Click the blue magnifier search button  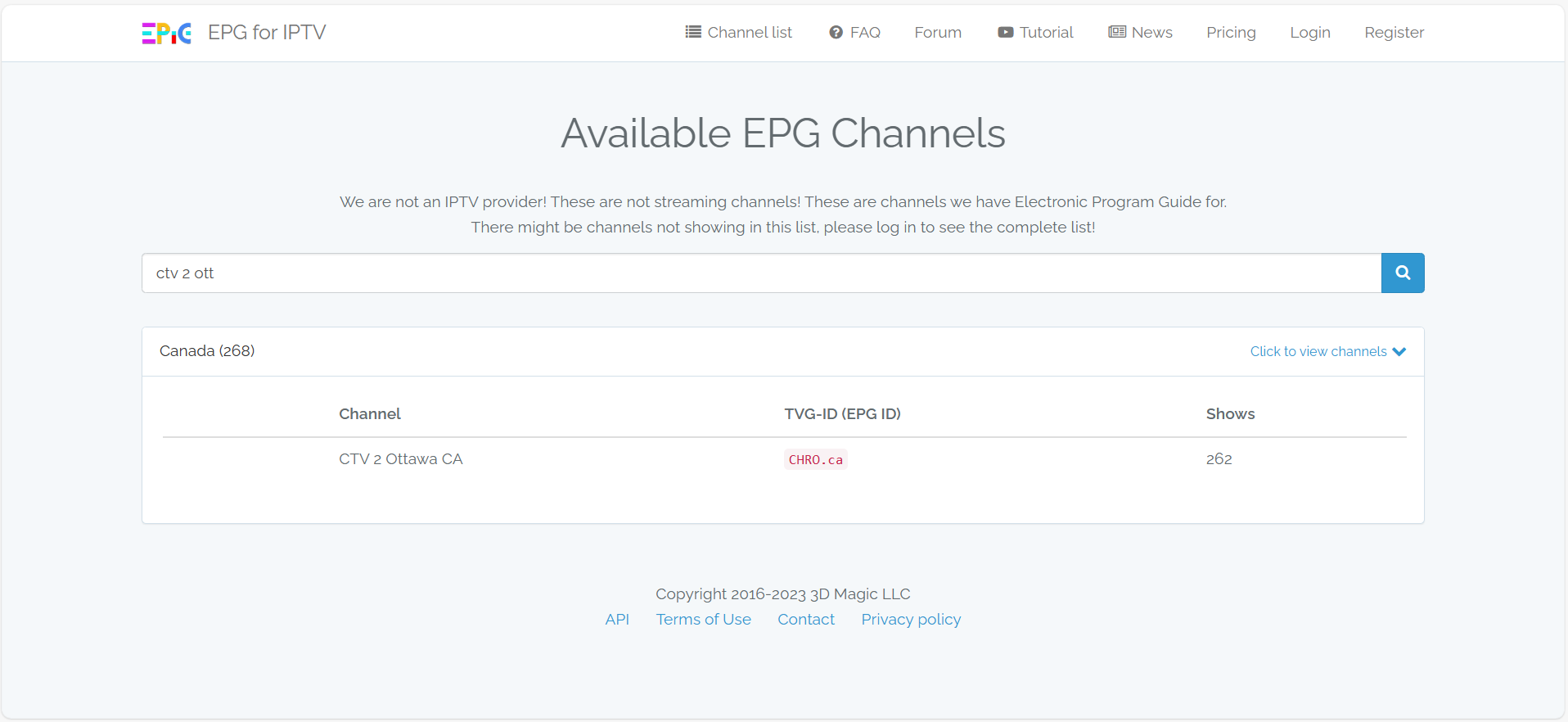coord(1403,273)
